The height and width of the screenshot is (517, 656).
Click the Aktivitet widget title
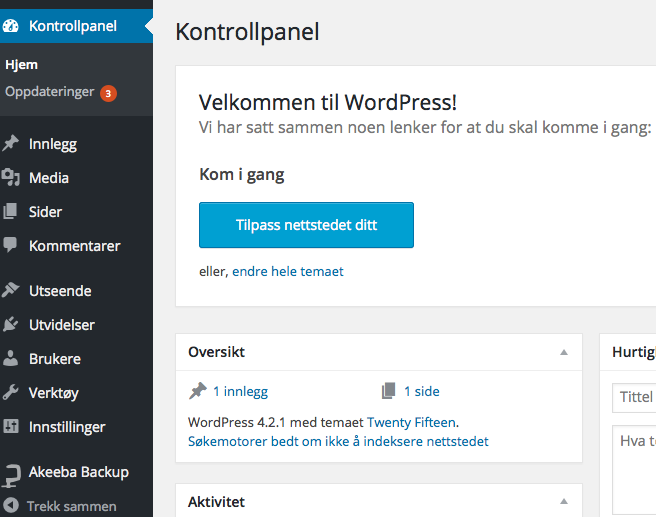click(x=216, y=502)
